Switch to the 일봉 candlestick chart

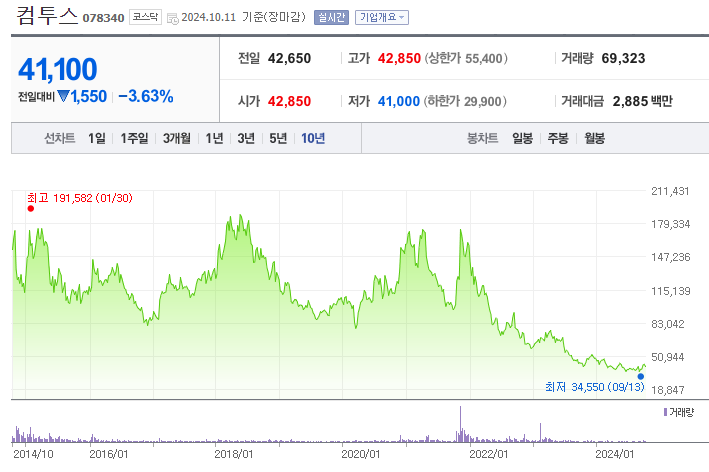tap(522, 138)
